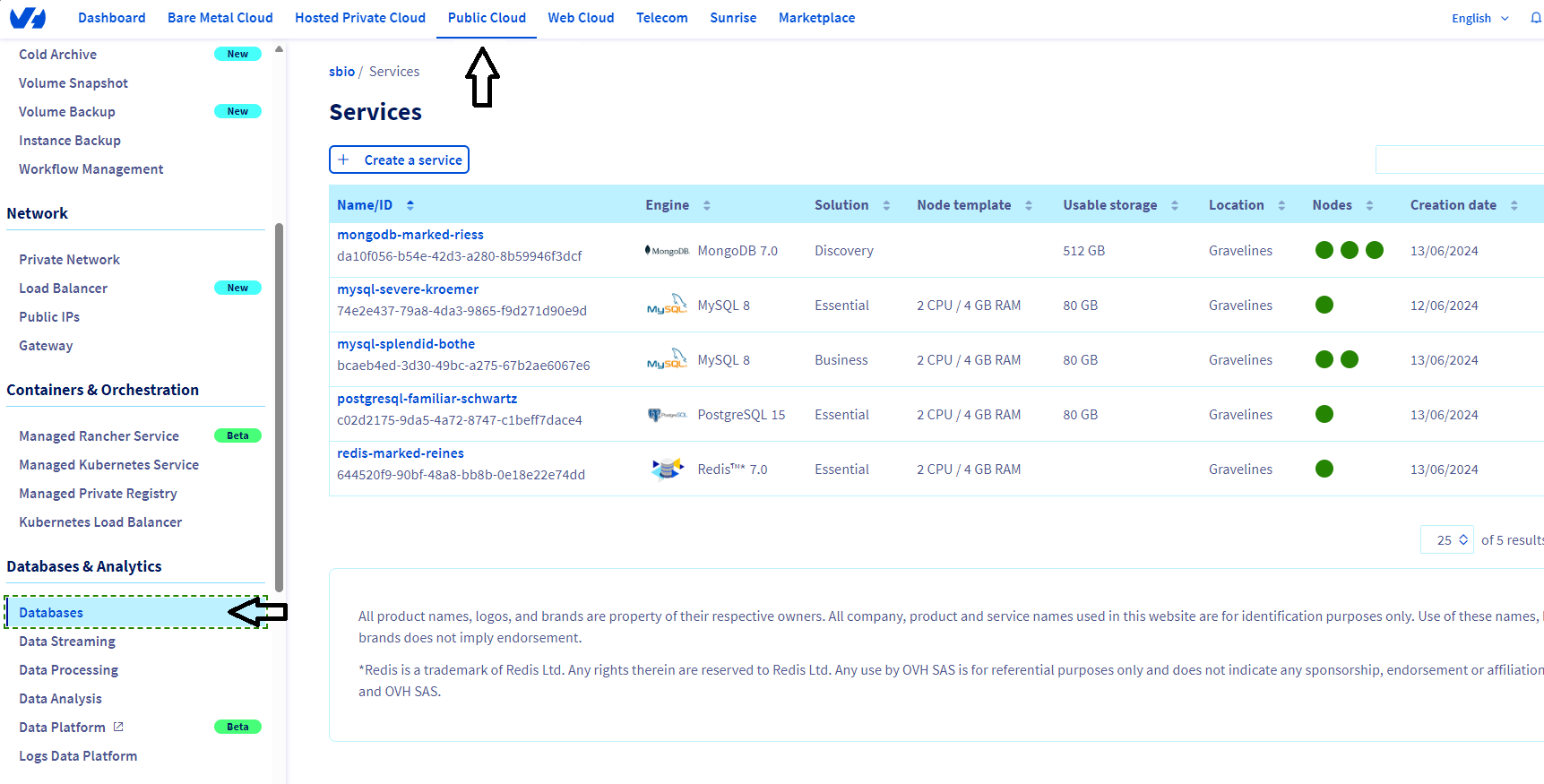The image size is (1544, 784).
Task: Open the Dashboard top menu
Action: (x=112, y=18)
